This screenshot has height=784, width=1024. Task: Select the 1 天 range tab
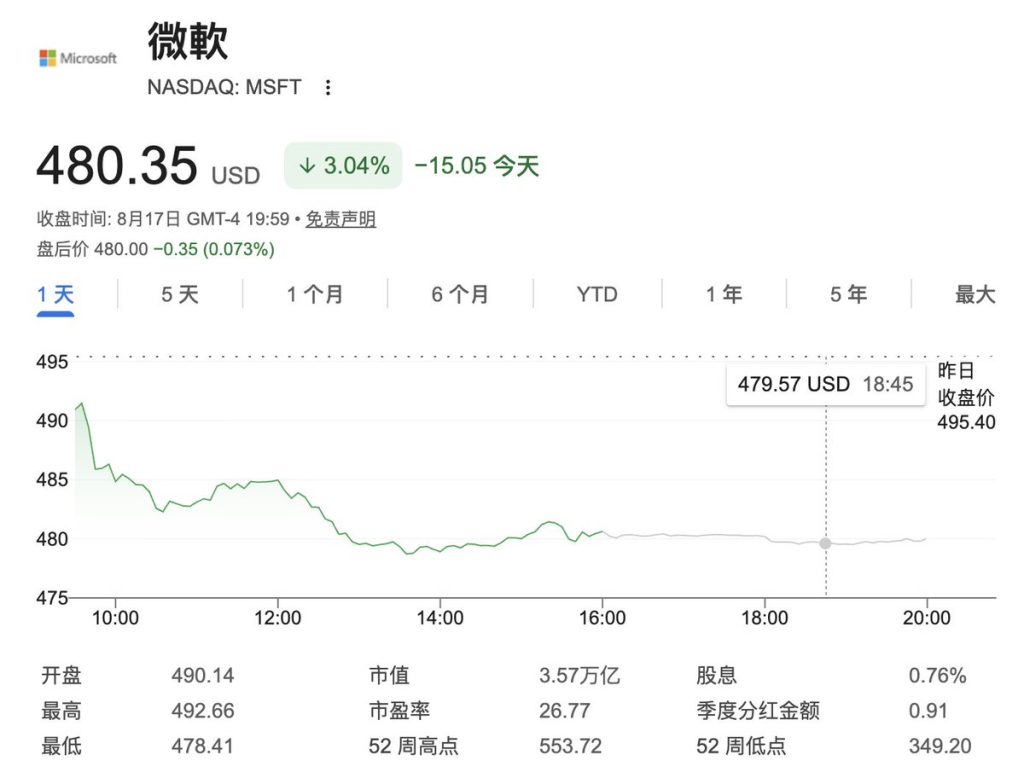[x=56, y=295]
